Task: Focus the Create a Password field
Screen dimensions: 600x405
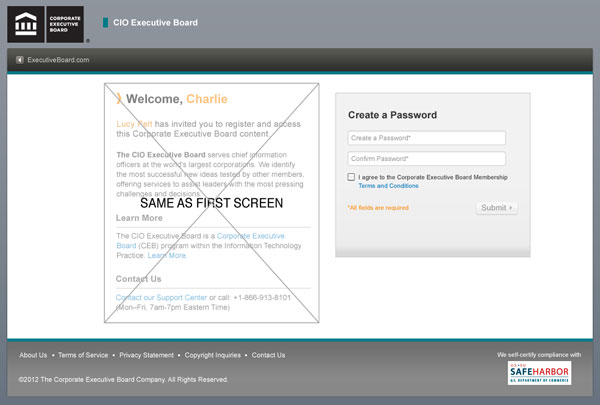Action: 426,138
